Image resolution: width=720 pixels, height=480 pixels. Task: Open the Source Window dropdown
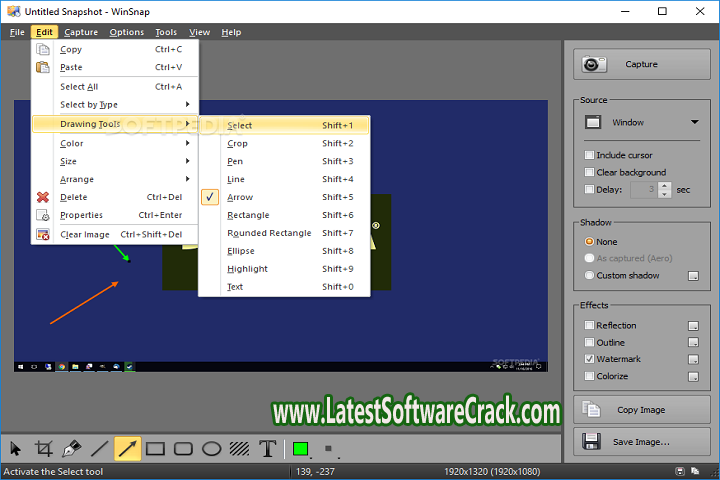coord(641,122)
